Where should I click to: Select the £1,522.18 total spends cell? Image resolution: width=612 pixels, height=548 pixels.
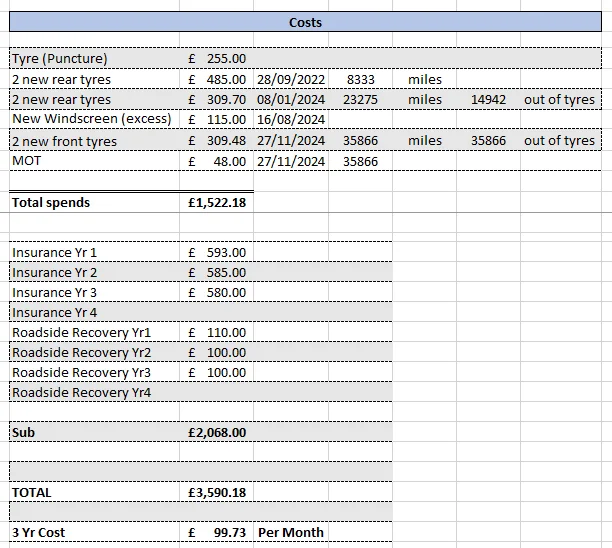click(217, 203)
